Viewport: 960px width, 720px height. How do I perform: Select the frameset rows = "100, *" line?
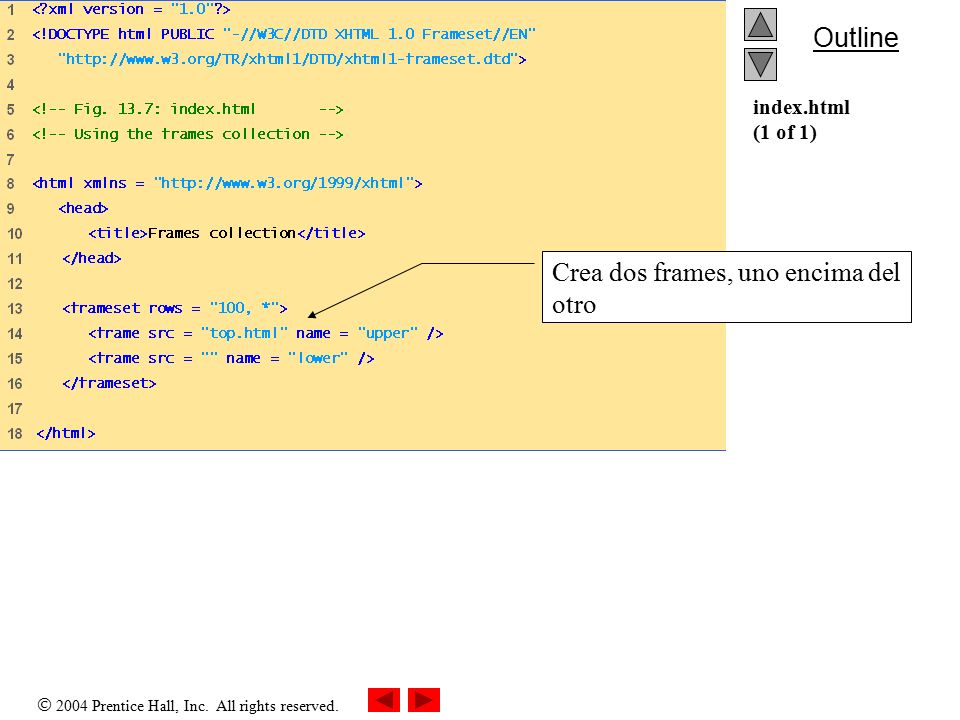pyautogui.click(x=174, y=308)
